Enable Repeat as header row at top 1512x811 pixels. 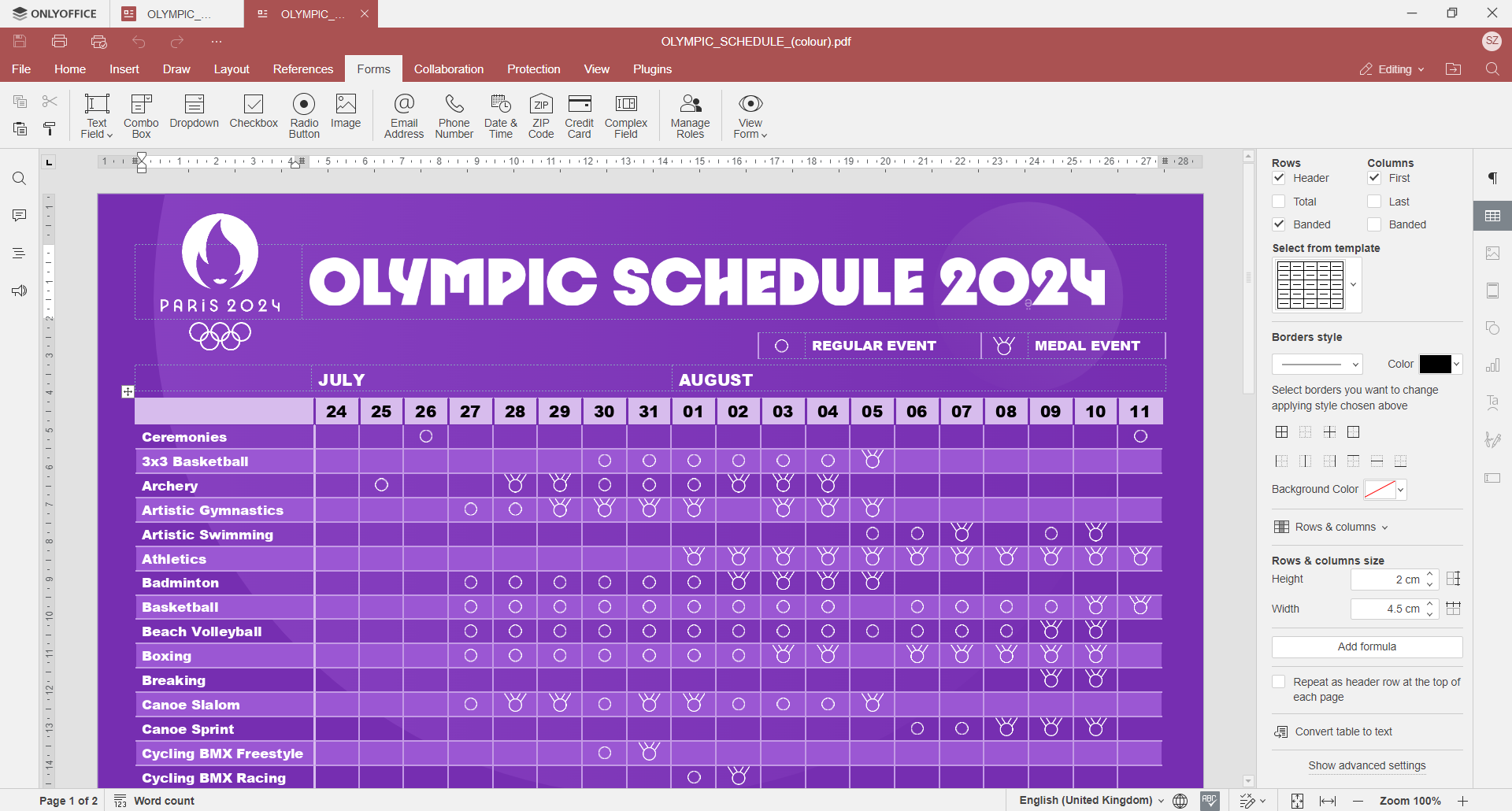tap(1279, 681)
